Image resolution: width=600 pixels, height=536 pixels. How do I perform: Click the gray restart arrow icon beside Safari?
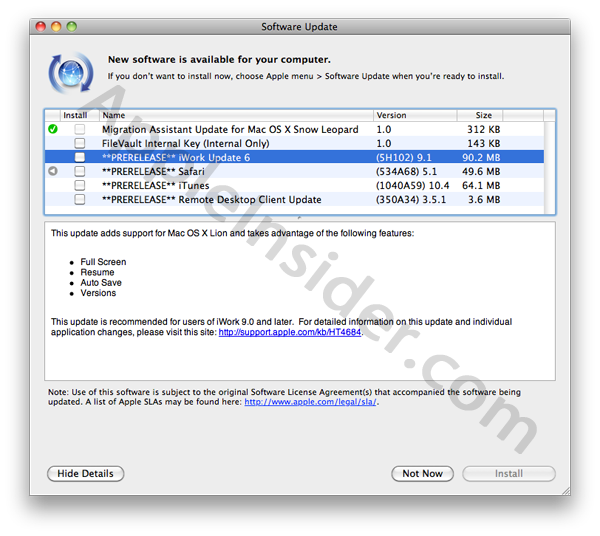click(53, 171)
